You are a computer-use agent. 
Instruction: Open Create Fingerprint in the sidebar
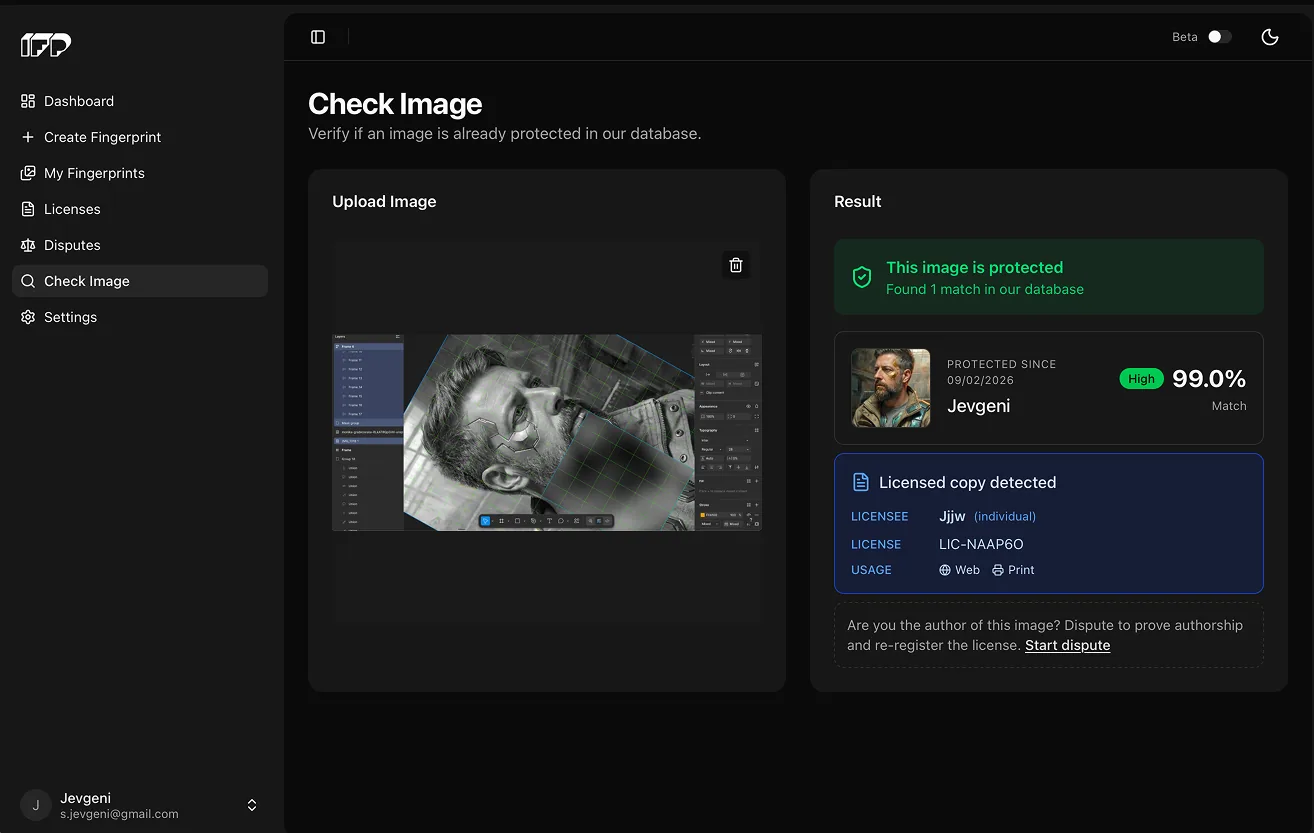140,137
